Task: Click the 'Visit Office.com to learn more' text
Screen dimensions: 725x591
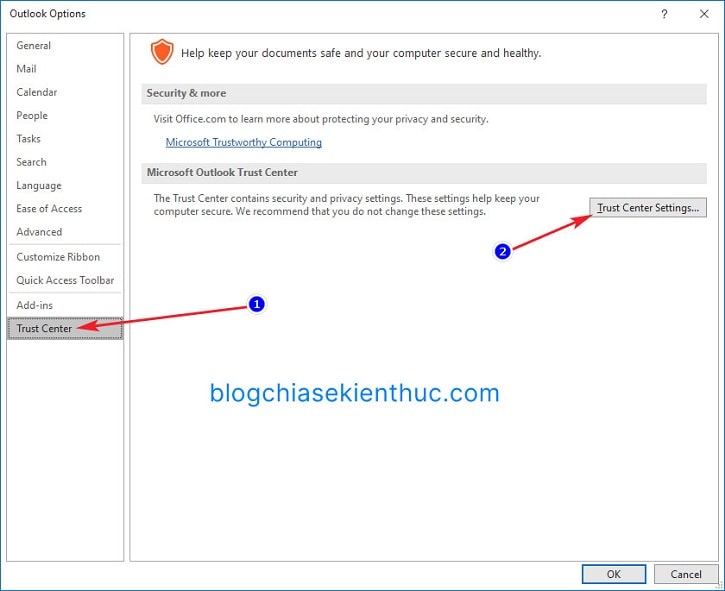Action: 321,119
